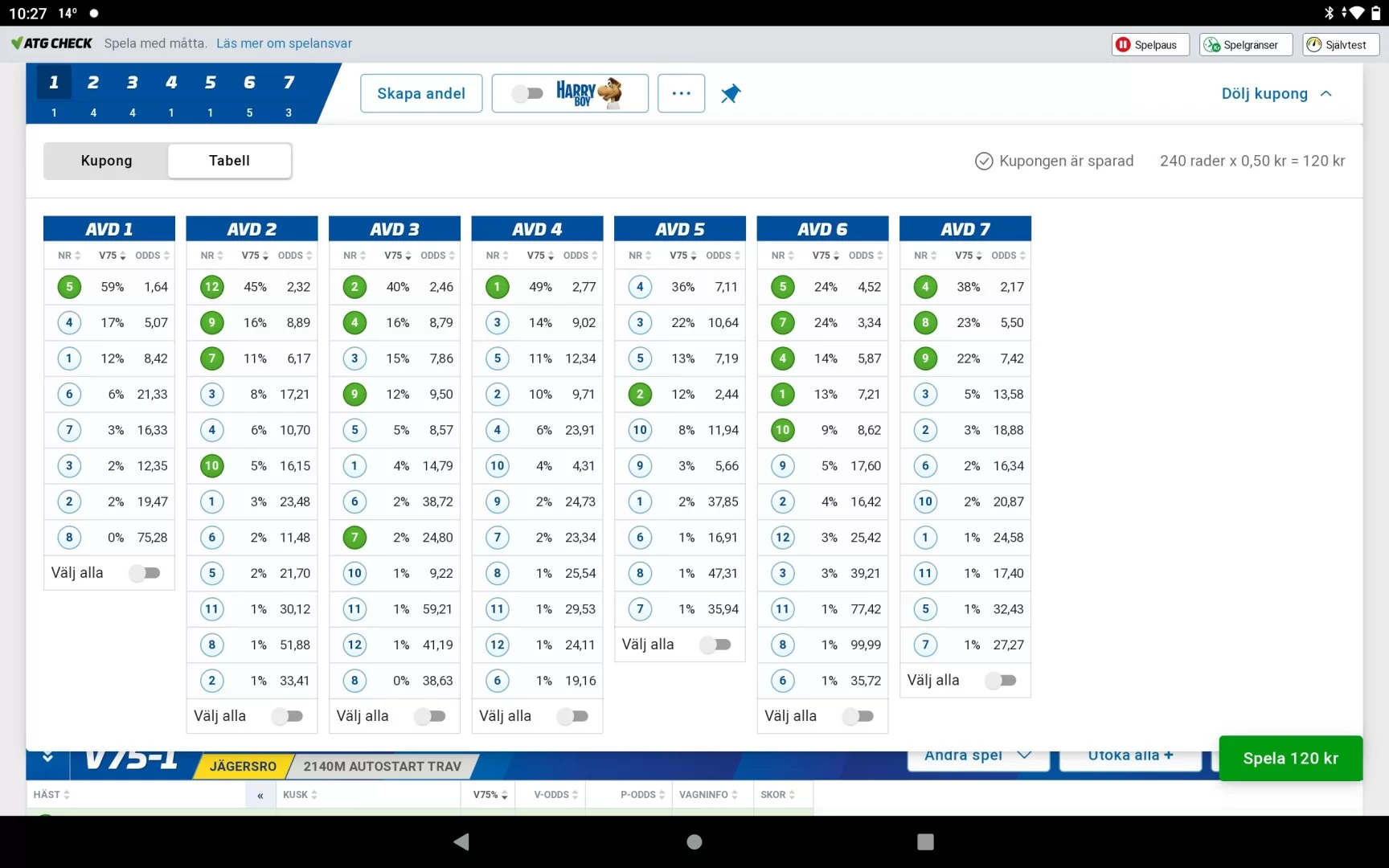Image resolution: width=1389 pixels, height=868 pixels.
Task: Click the Skapa andel button
Action: pos(421,93)
